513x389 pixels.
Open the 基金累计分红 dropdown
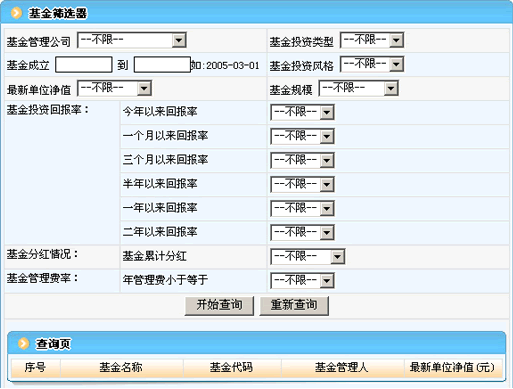point(308,256)
